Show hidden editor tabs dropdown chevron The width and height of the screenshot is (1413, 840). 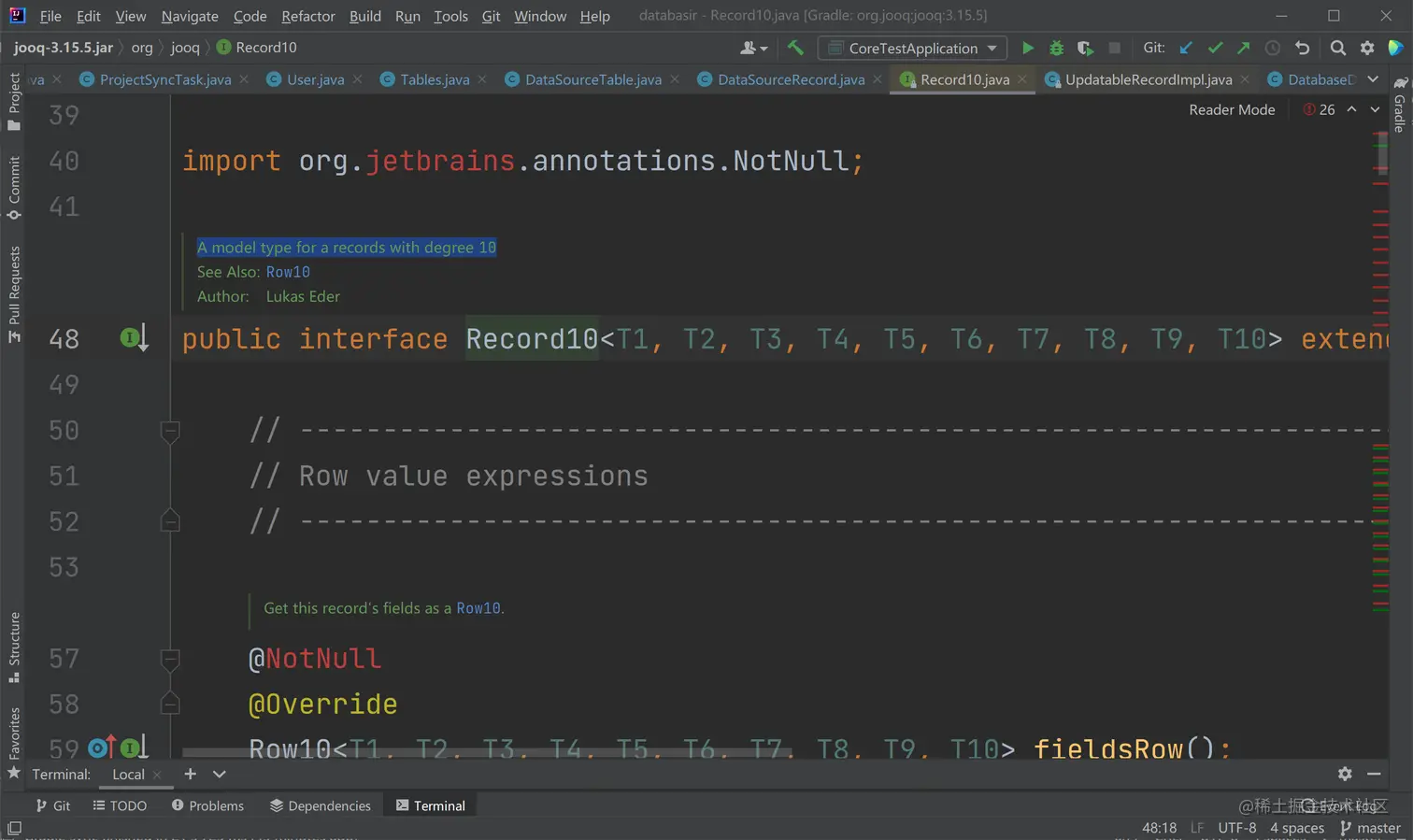(x=1373, y=79)
